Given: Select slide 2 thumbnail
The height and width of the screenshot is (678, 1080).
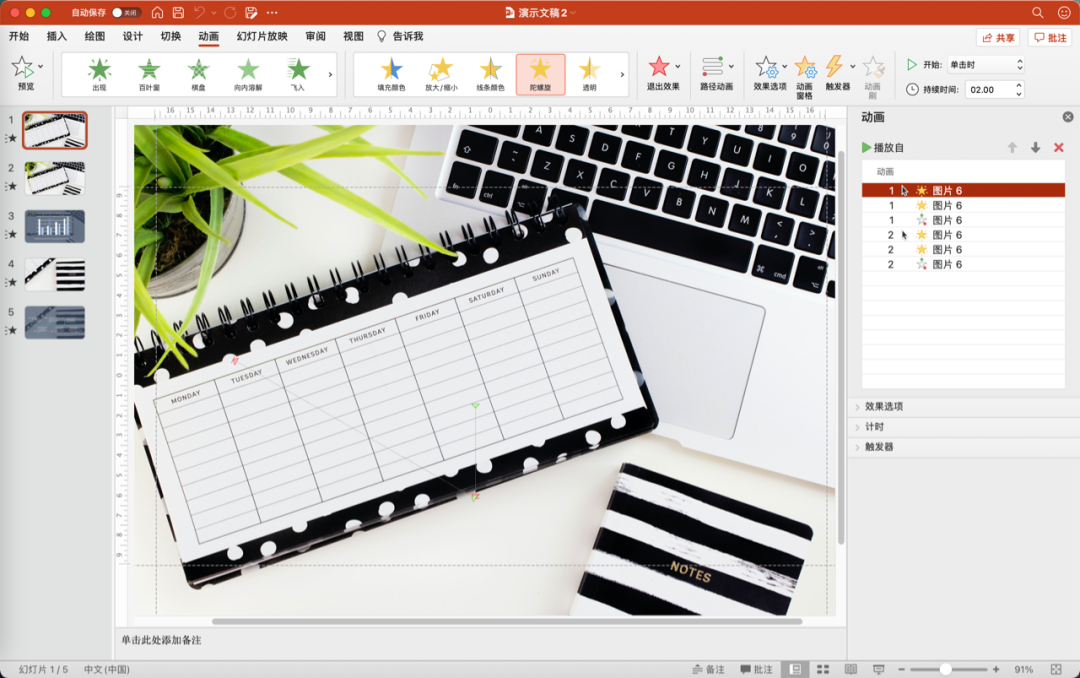Looking at the screenshot, I should pyautogui.click(x=55, y=178).
